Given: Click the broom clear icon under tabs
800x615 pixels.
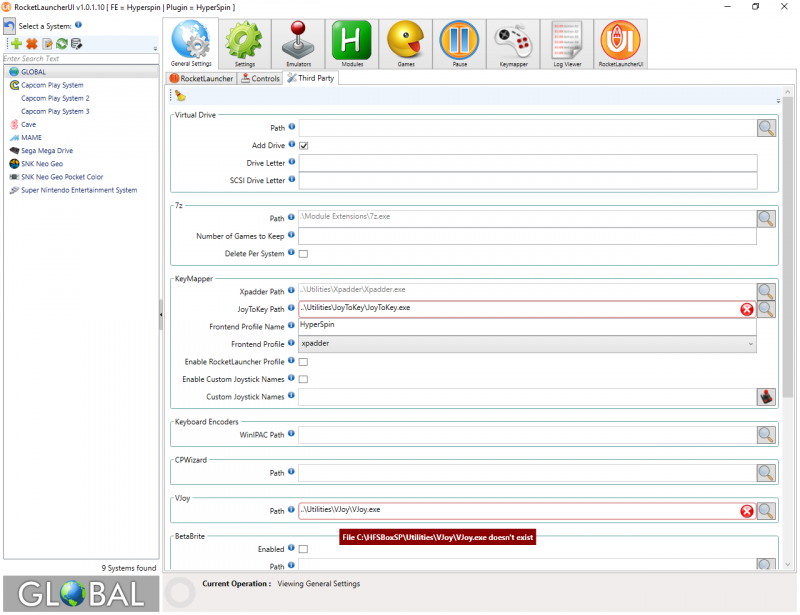Looking at the screenshot, I should tap(180, 95).
